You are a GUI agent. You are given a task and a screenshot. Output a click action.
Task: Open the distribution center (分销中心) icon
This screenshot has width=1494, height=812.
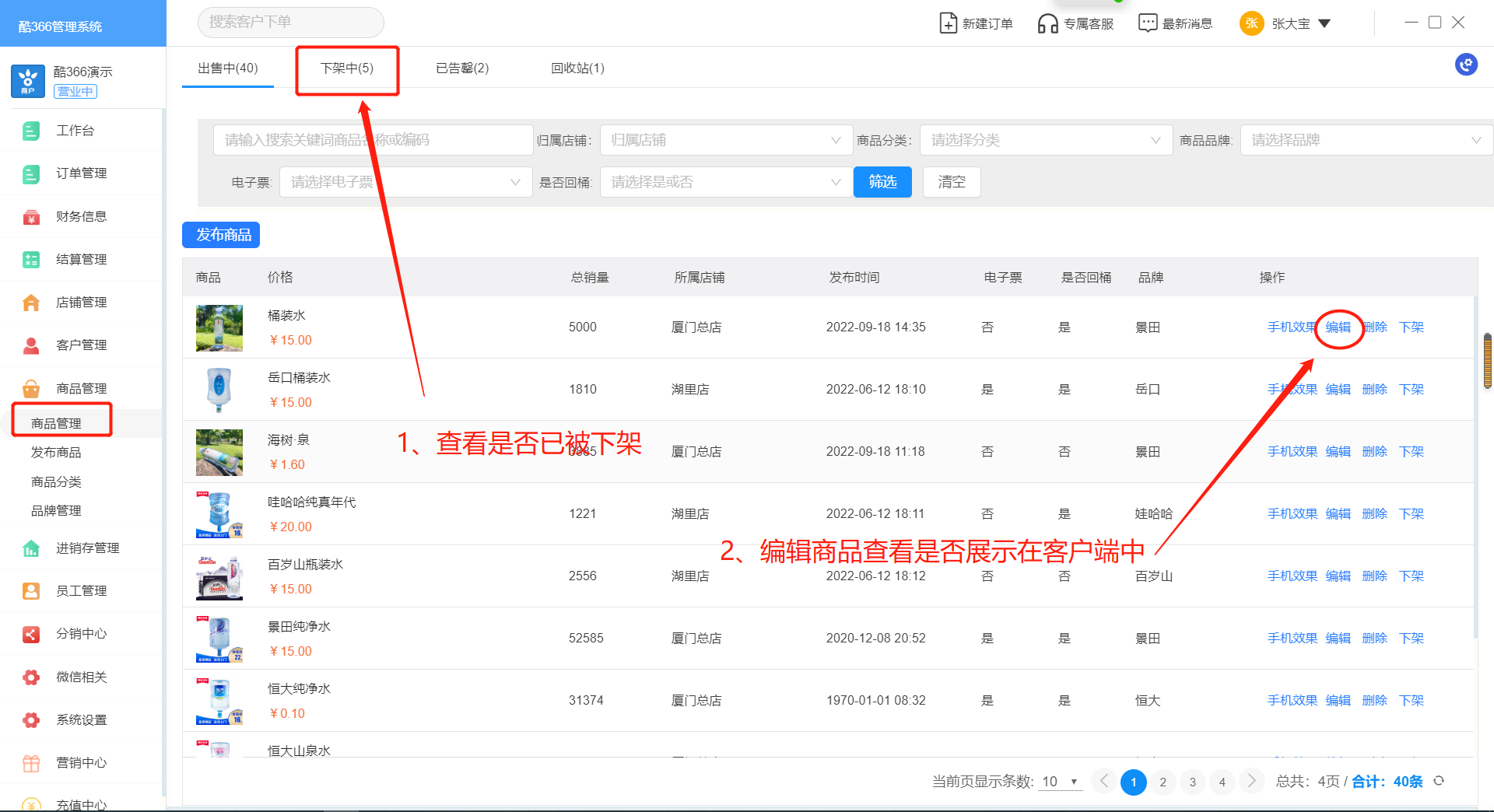[31, 634]
